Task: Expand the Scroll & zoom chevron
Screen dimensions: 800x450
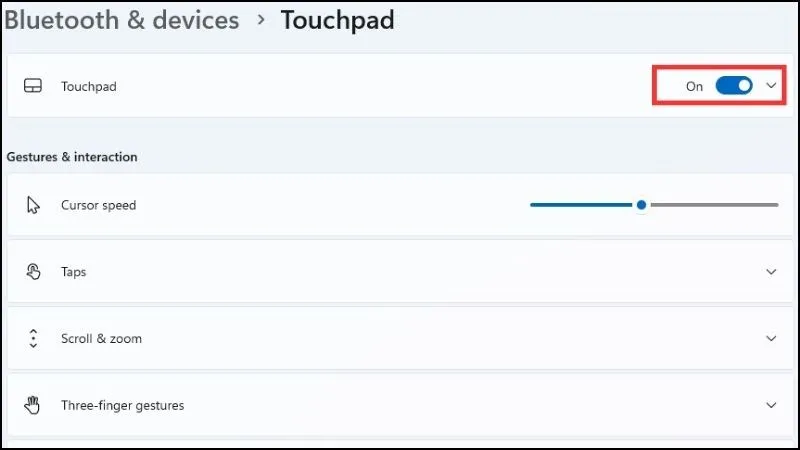Action: tap(771, 339)
